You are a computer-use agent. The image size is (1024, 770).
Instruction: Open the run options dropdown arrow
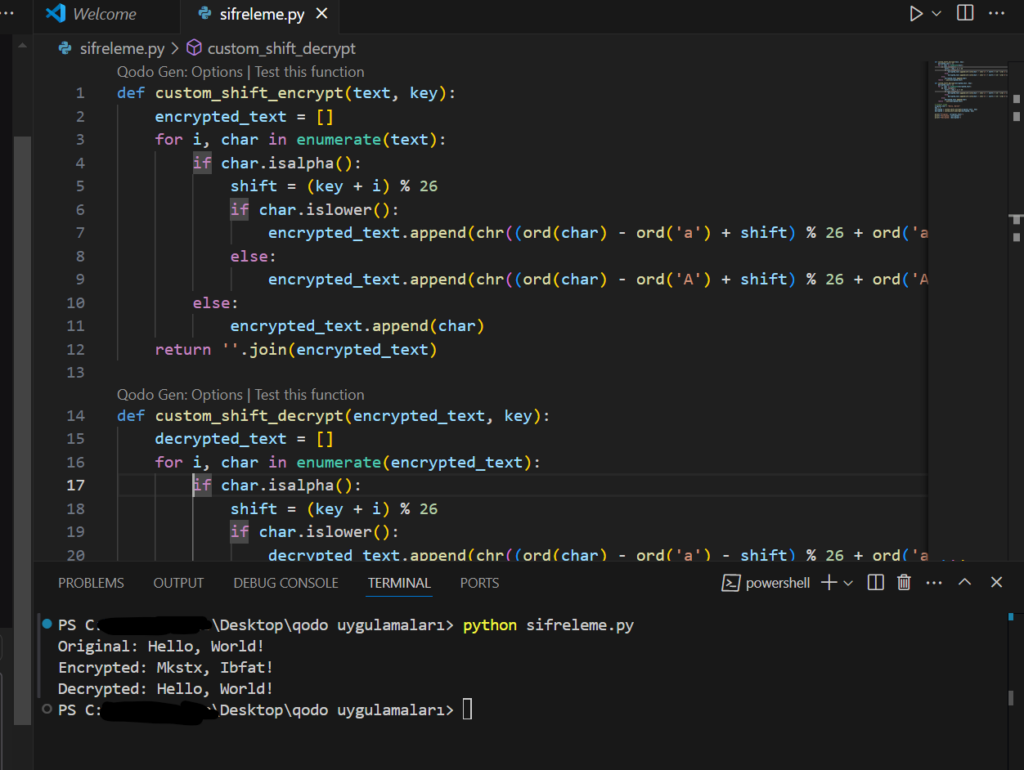click(x=936, y=14)
